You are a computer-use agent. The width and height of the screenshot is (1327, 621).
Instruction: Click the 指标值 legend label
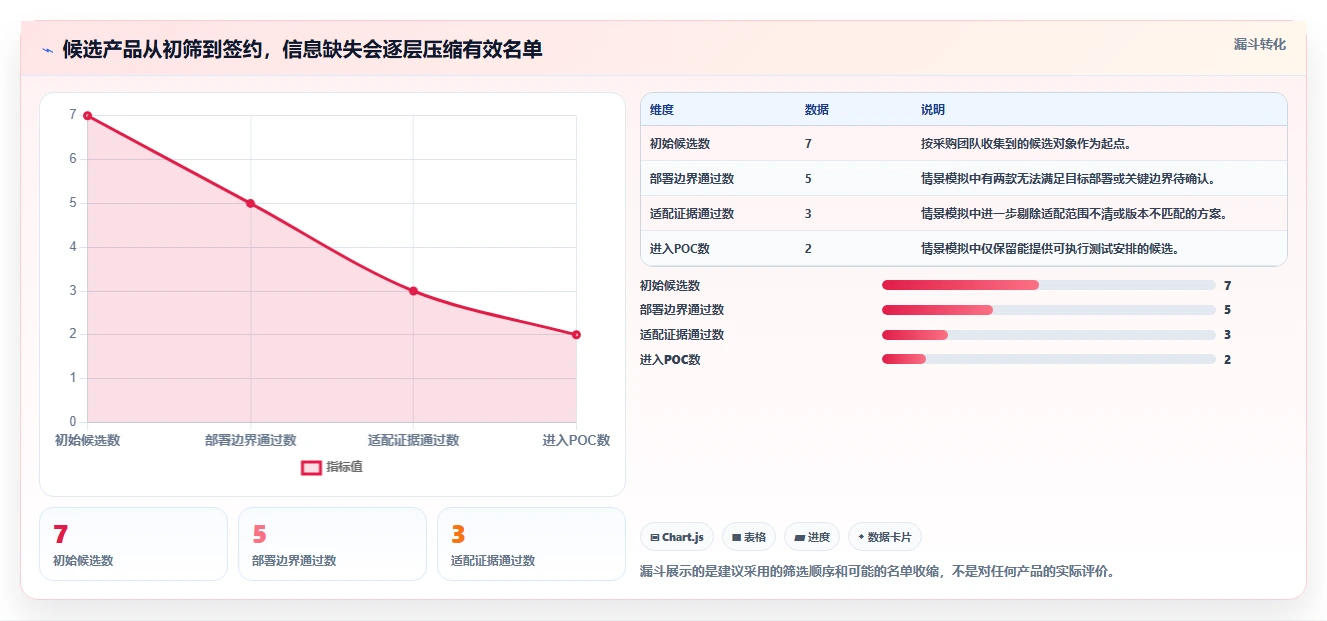(344, 467)
